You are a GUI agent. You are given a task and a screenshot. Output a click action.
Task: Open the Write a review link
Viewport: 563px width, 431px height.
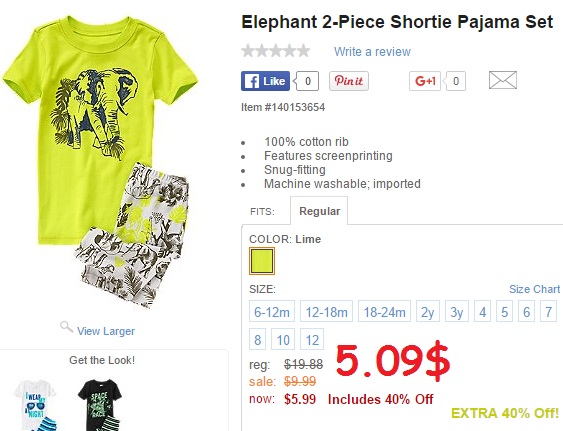coord(372,52)
